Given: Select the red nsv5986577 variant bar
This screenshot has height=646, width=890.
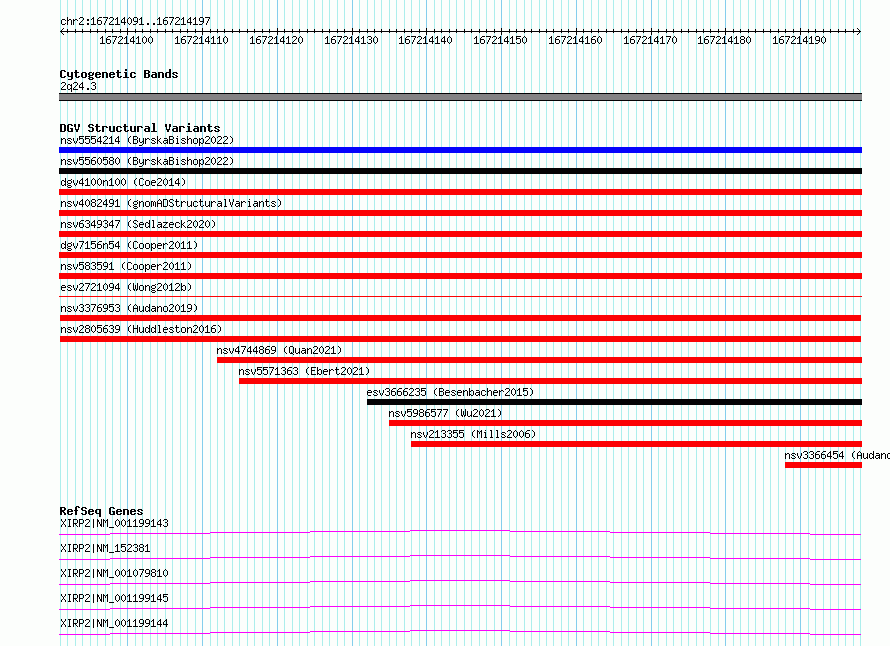Looking at the screenshot, I should [625, 423].
